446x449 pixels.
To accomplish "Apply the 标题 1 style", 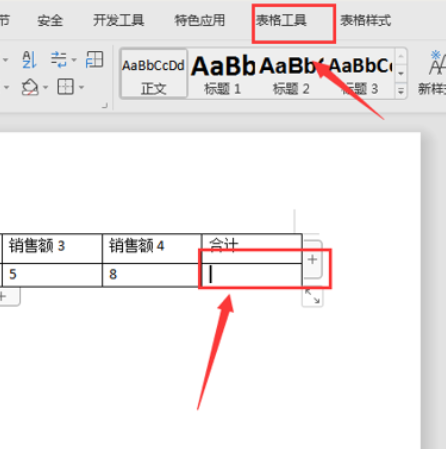I will coord(223,74).
